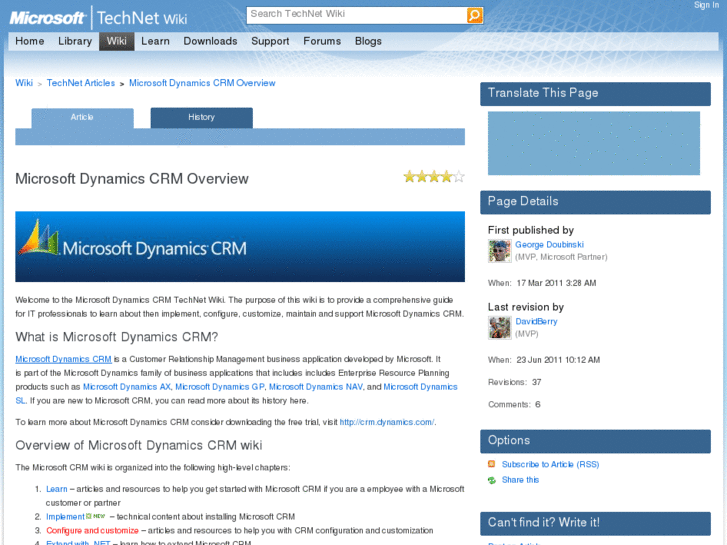Open the Microsoft Dynamics NAV link
727x545 pixels.
(x=316, y=387)
